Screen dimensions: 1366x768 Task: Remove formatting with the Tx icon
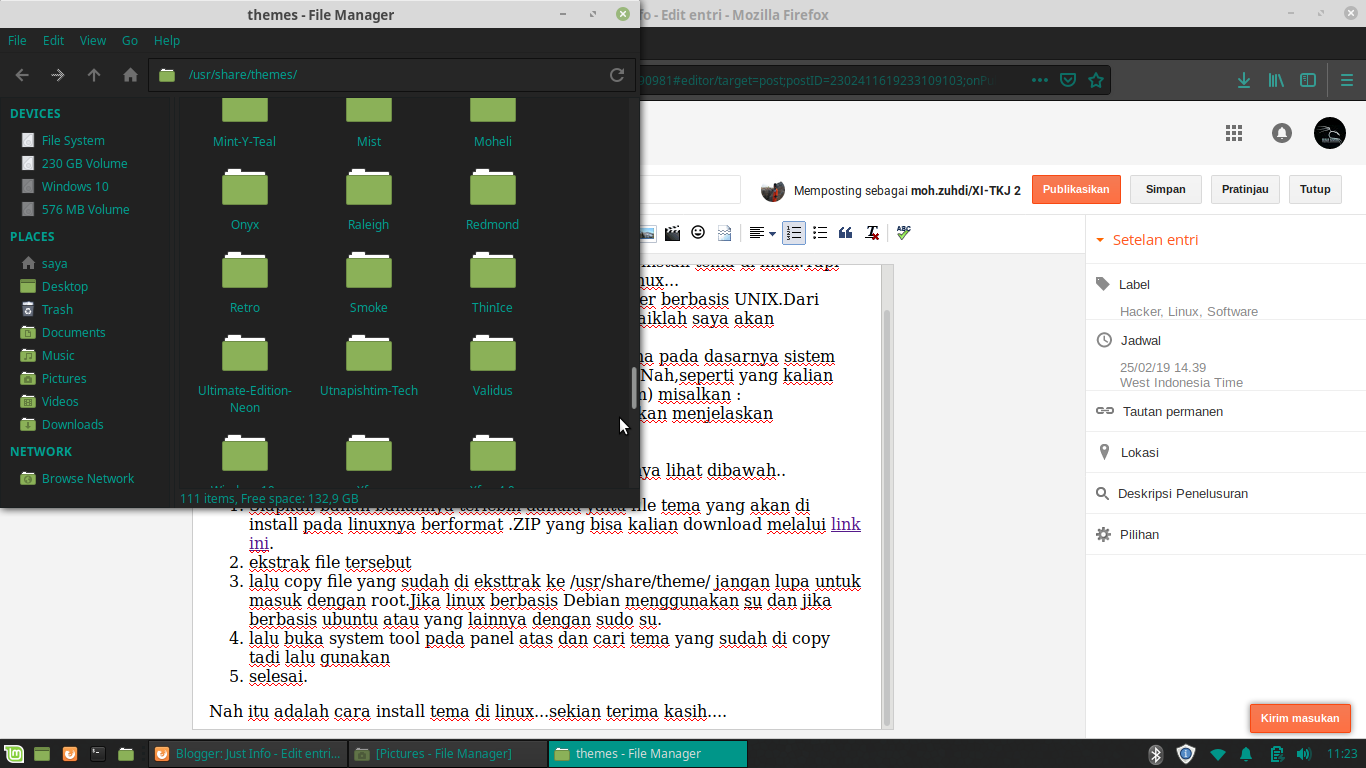[871, 233]
